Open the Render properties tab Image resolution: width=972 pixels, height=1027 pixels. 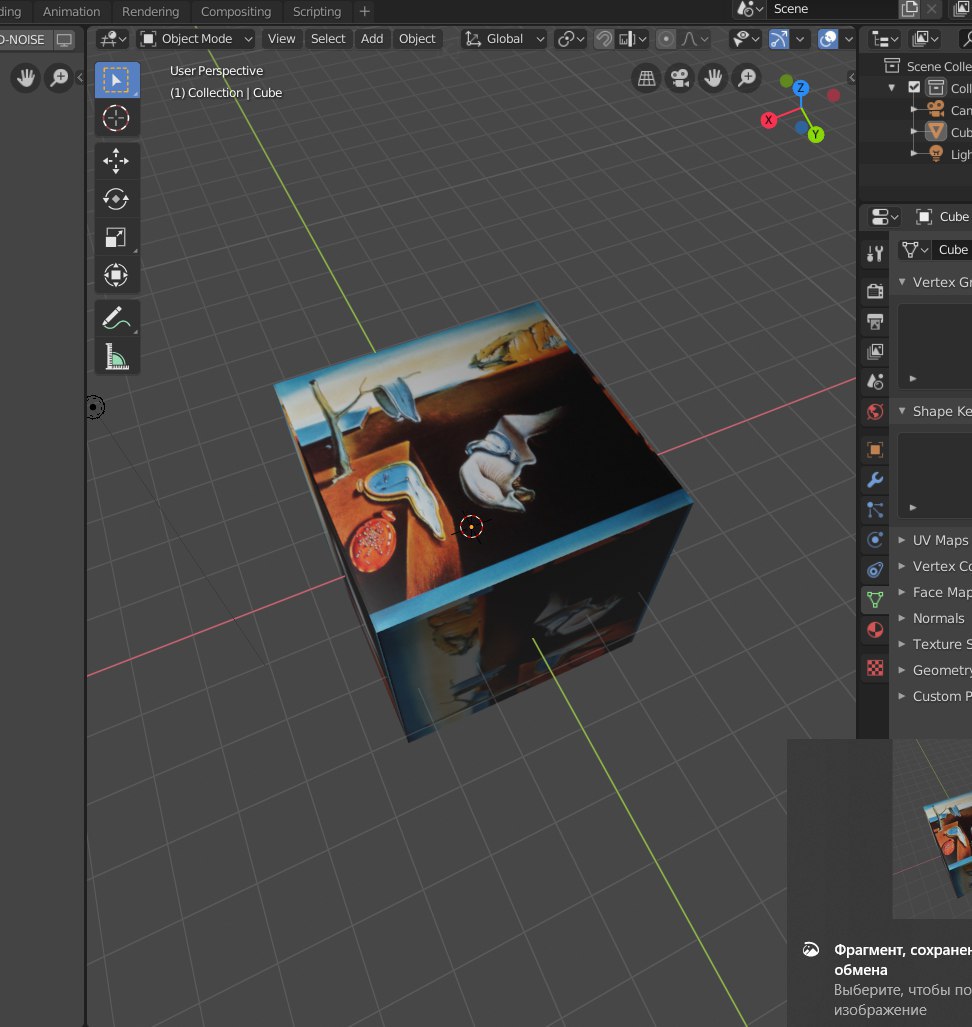(875, 291)
